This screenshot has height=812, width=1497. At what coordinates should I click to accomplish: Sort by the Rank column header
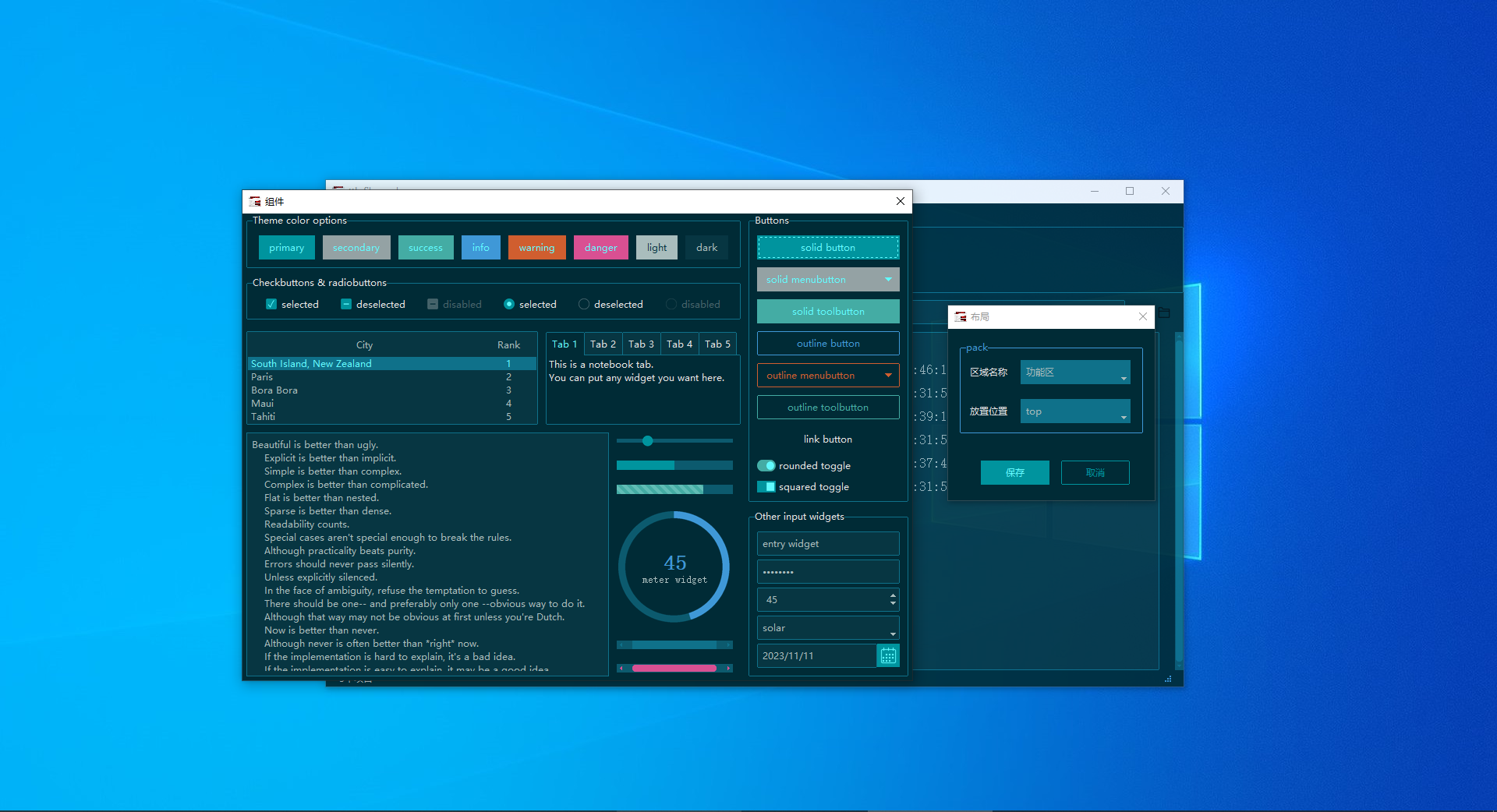point(508,344)
